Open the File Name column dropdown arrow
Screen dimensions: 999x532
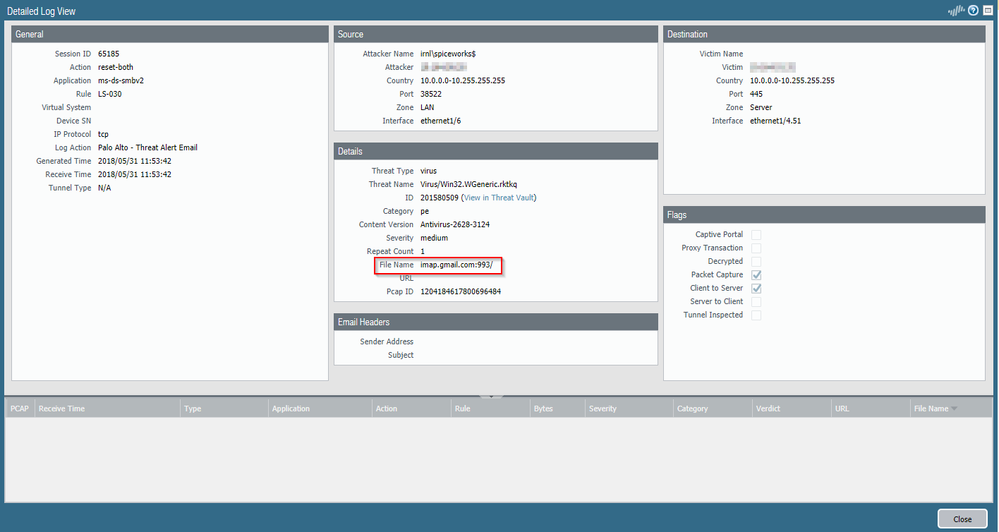[x=954, y=409]
